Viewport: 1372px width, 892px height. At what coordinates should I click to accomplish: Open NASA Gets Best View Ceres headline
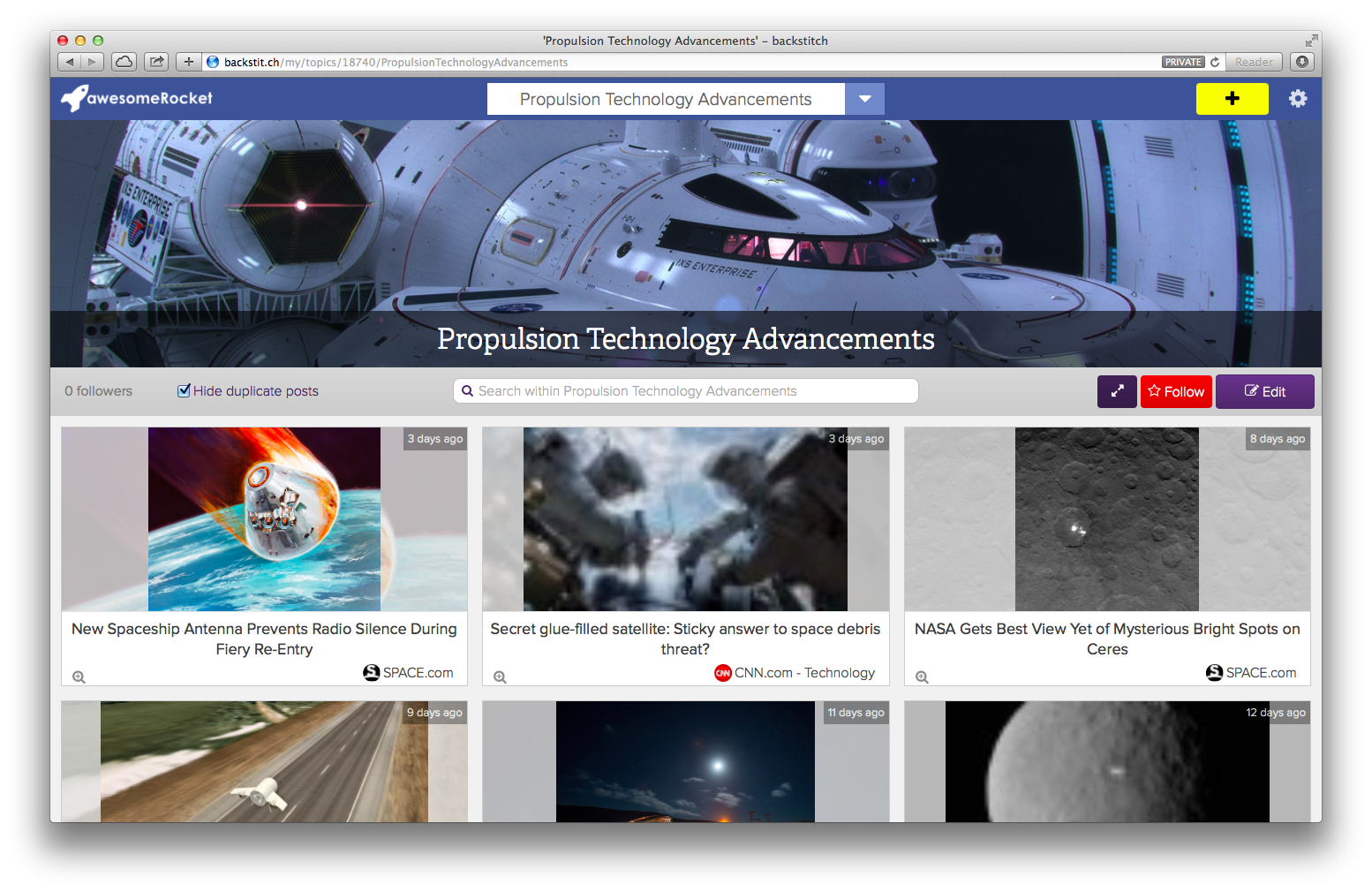pyautogui.click(x=1107, y=639)
